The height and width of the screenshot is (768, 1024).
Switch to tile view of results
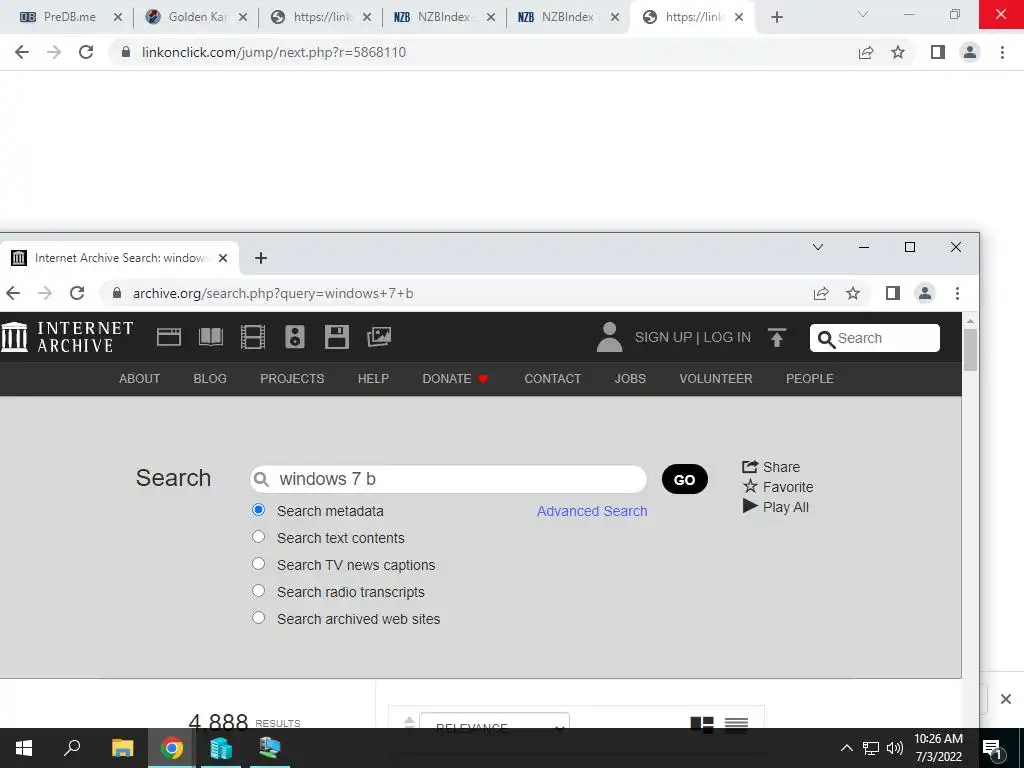tap(702, 723)
